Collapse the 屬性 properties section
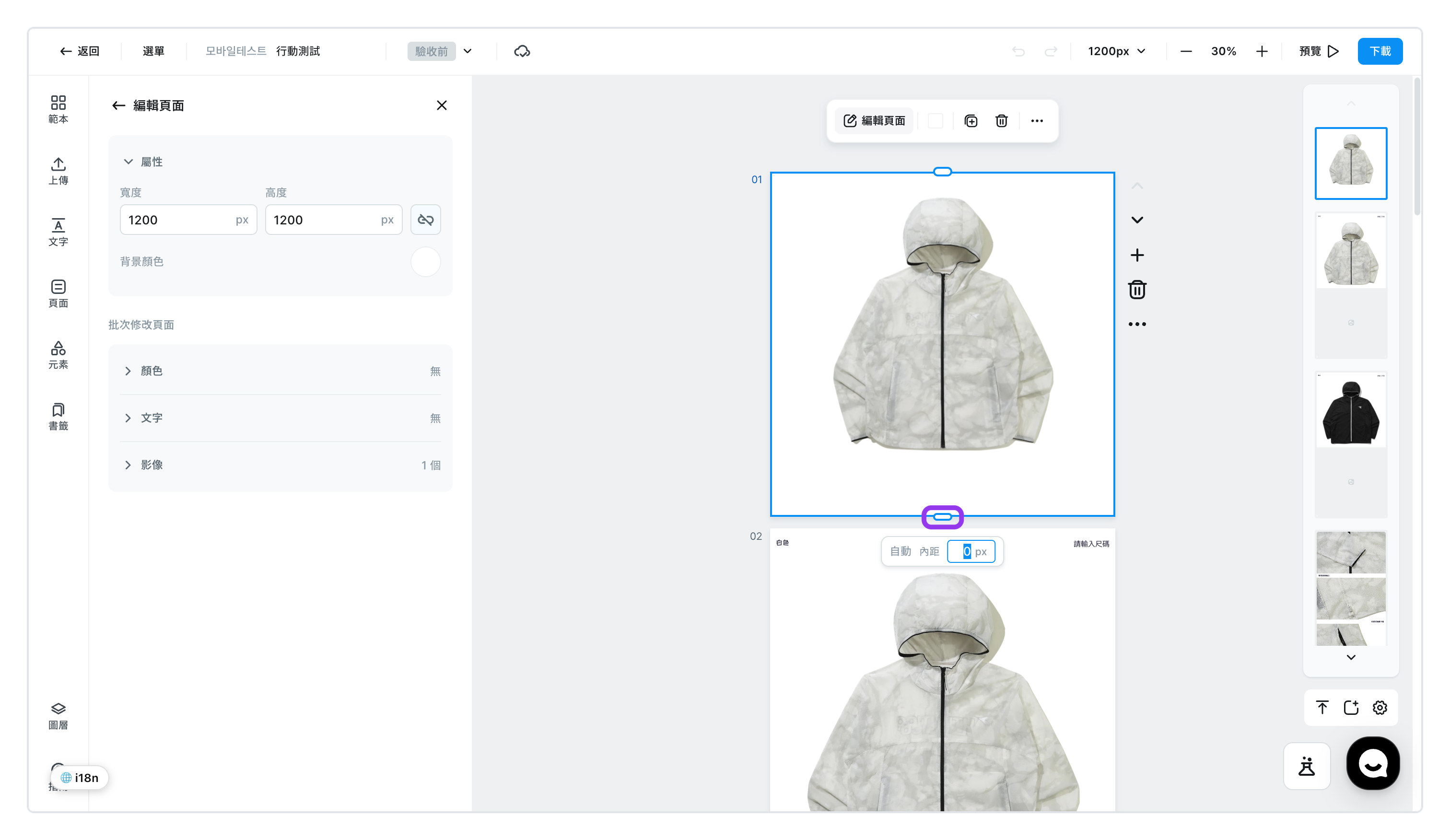Image resolution: width=1450 pixels, height=840 pixels. point(129,162)
